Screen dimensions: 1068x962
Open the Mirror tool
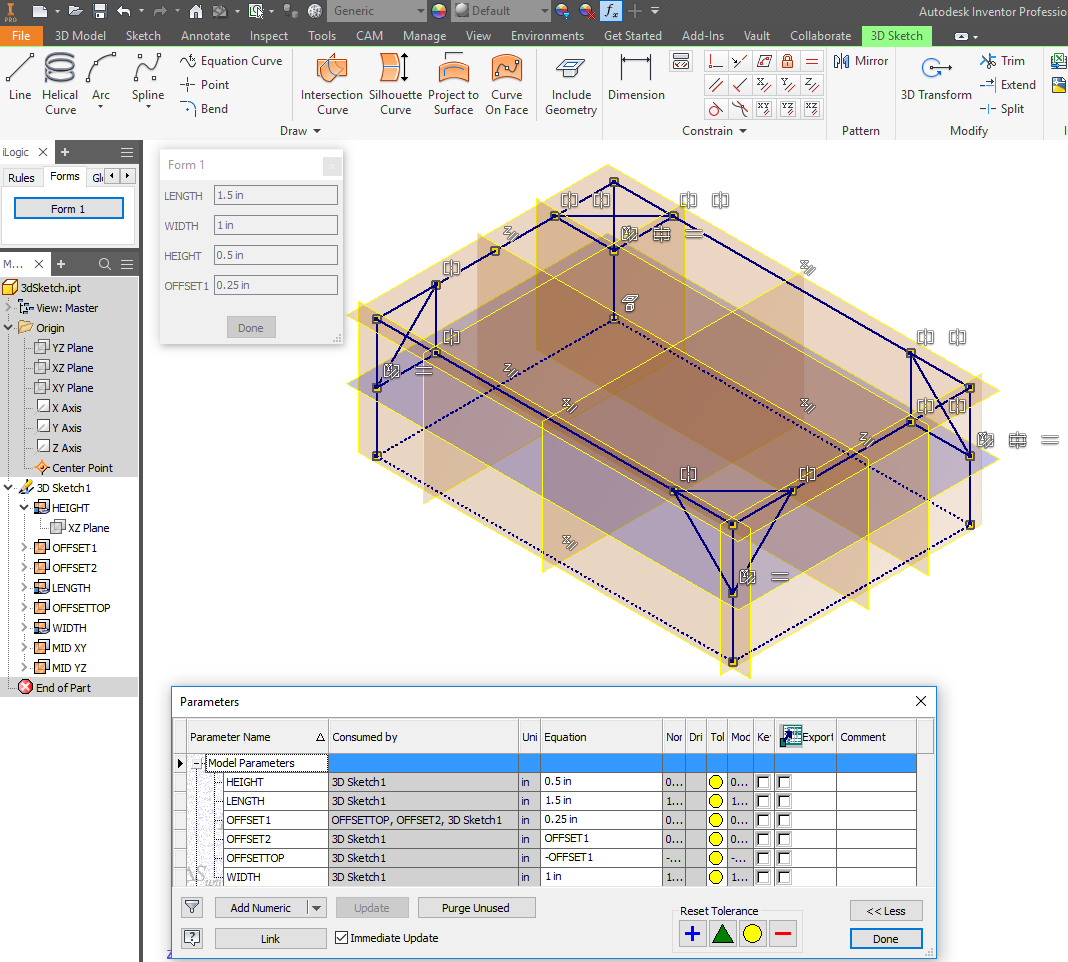pos(860,60)
